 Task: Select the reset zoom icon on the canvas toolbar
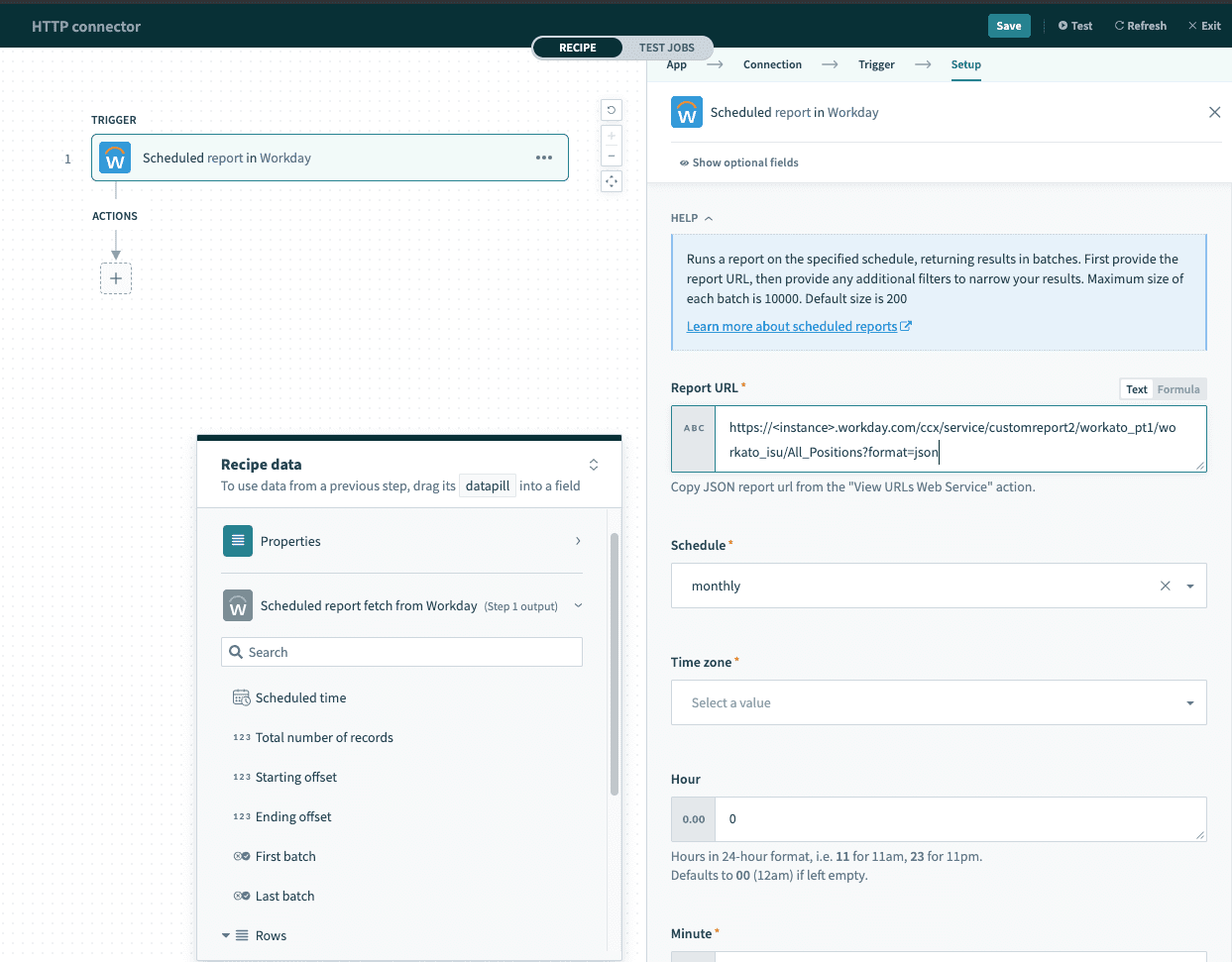tap(612, 109)
